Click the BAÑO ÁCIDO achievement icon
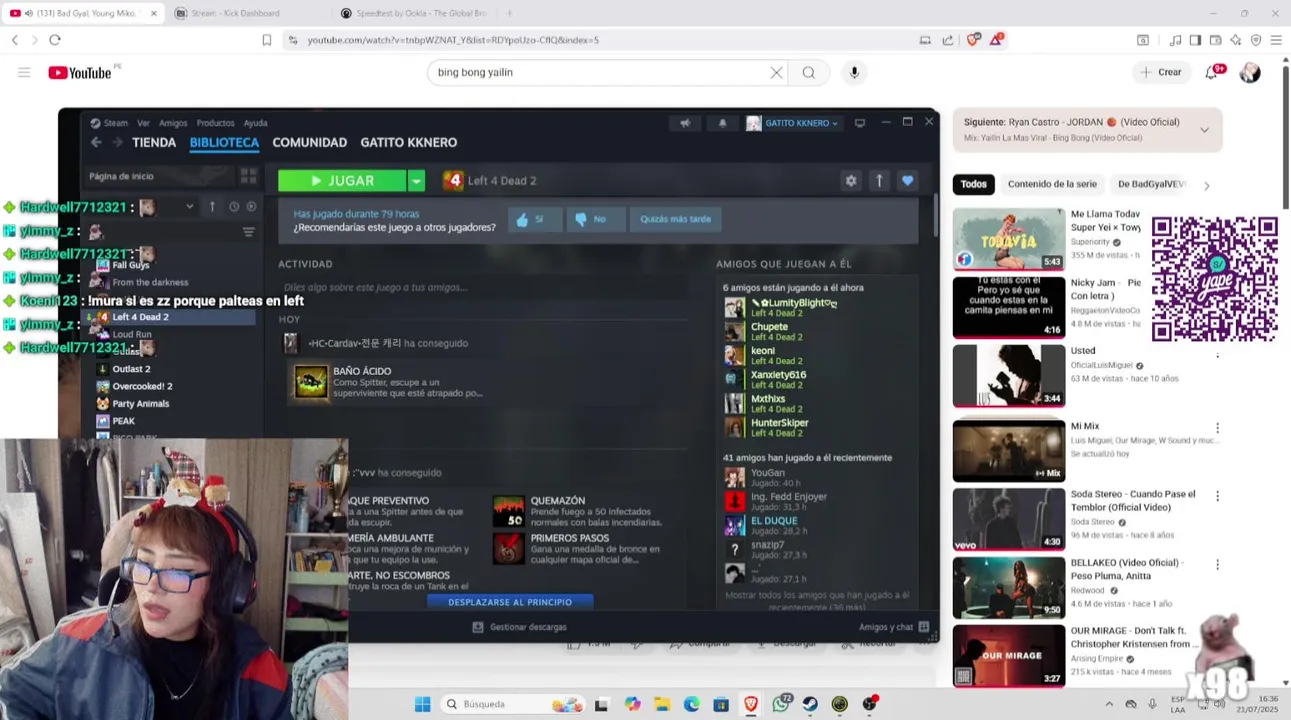This screenshot has width=1291, height=720. click(310, 382)
